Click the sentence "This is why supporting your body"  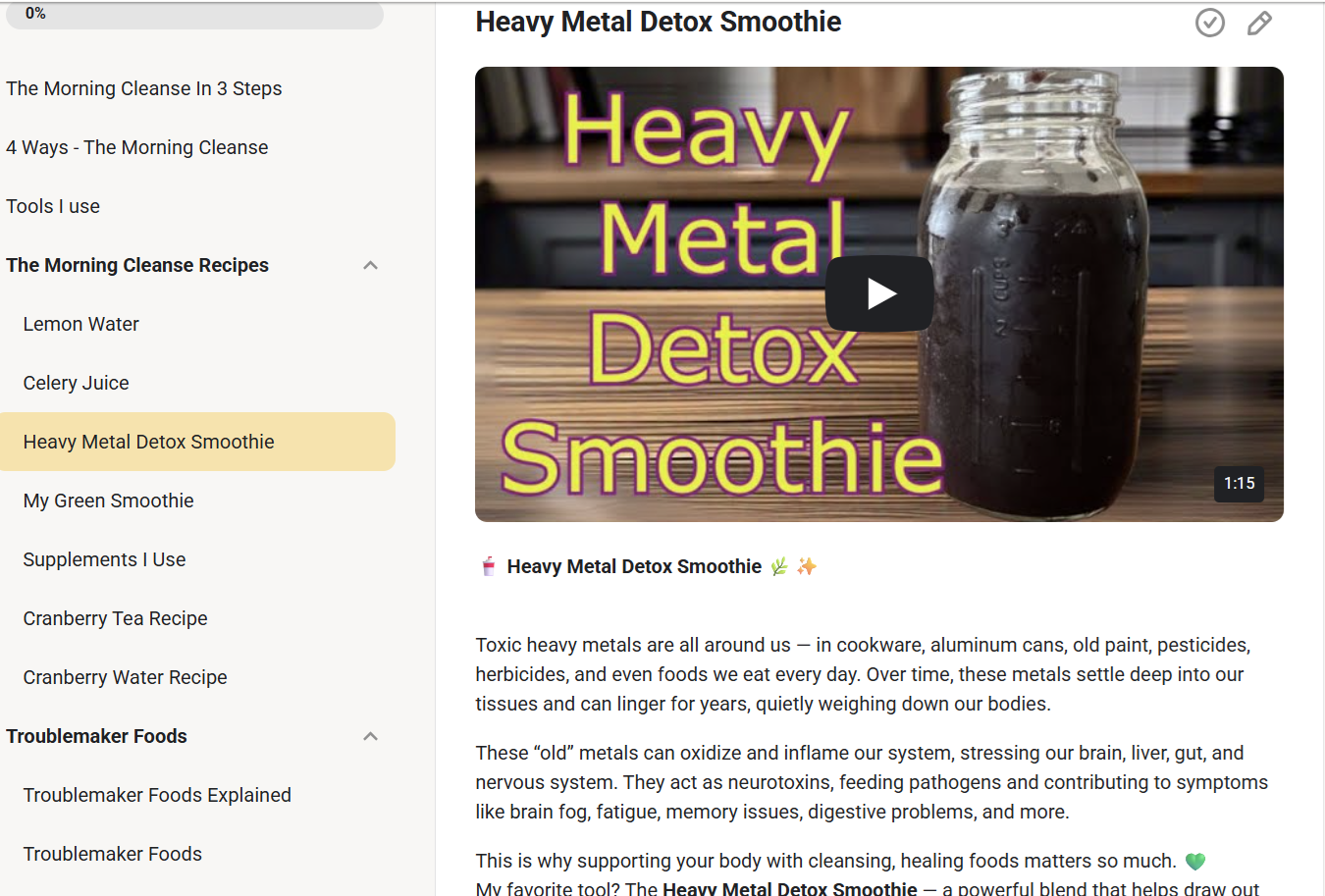click(826, 861)
